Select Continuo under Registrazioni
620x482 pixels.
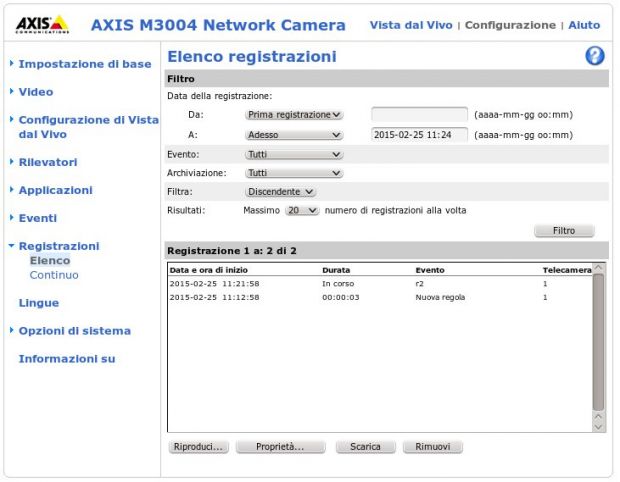pyautogui.click(x=54, y=275)
